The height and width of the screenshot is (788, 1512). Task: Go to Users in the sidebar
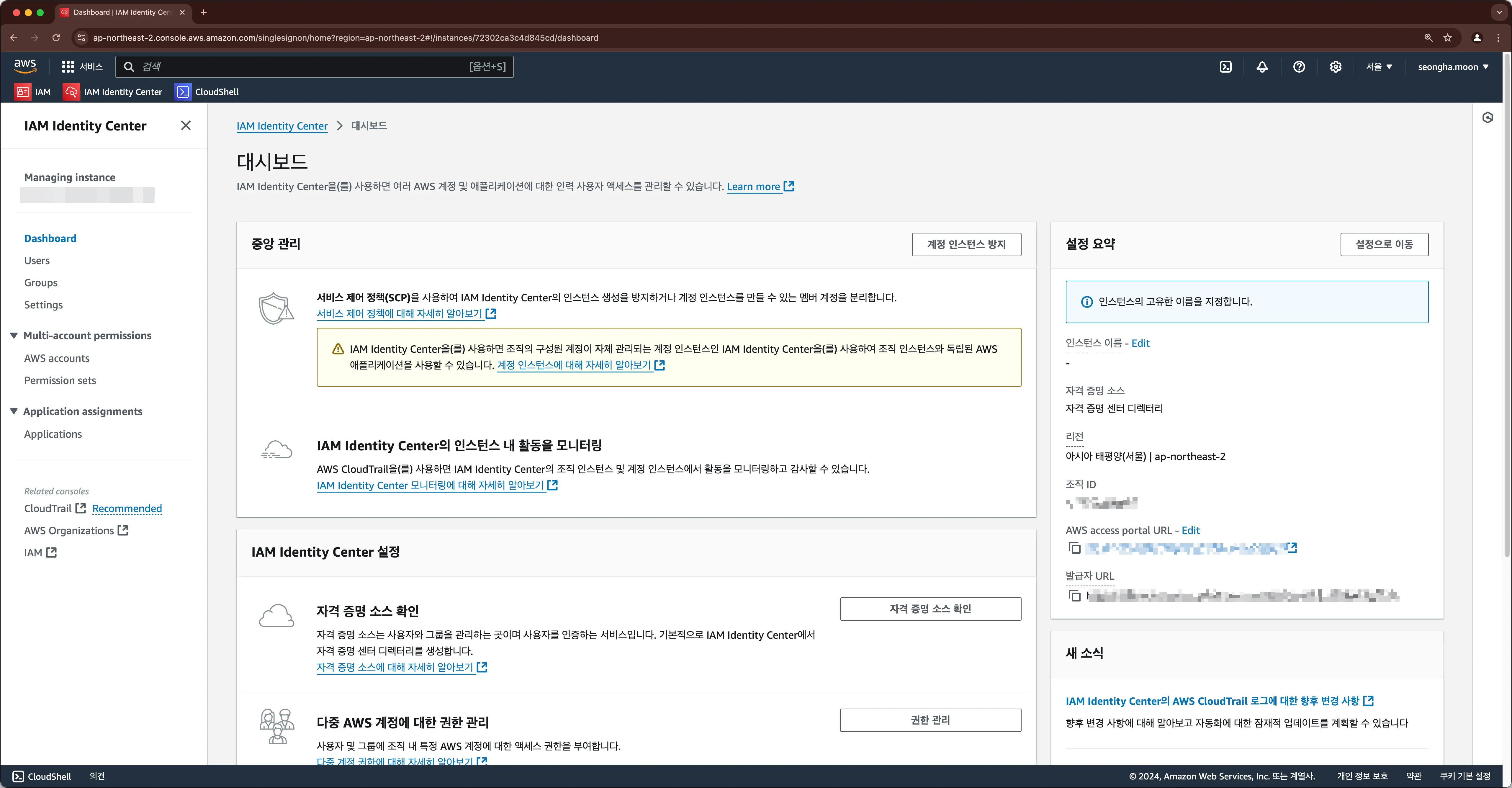[36, 260]
